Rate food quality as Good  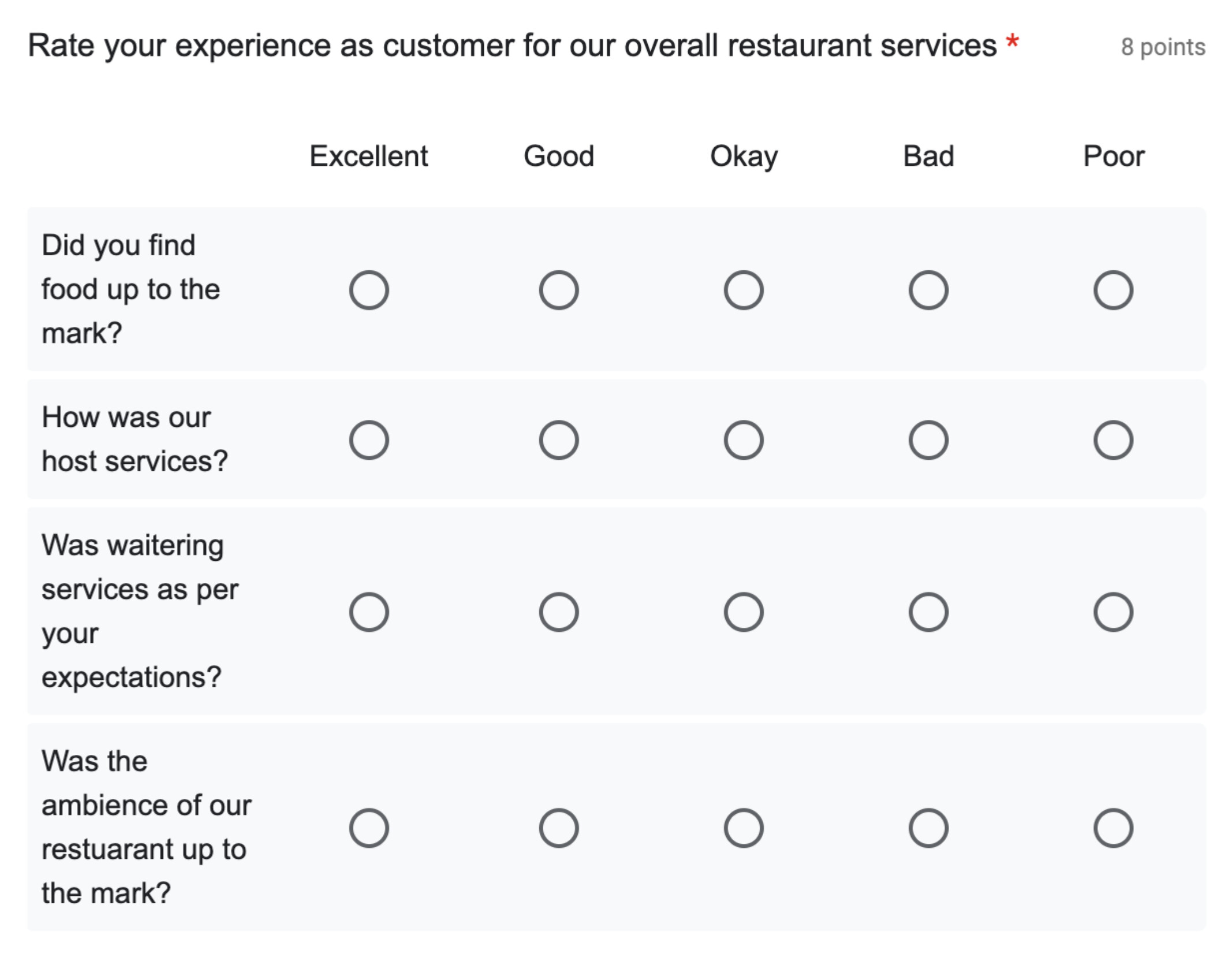coord(559,290)
